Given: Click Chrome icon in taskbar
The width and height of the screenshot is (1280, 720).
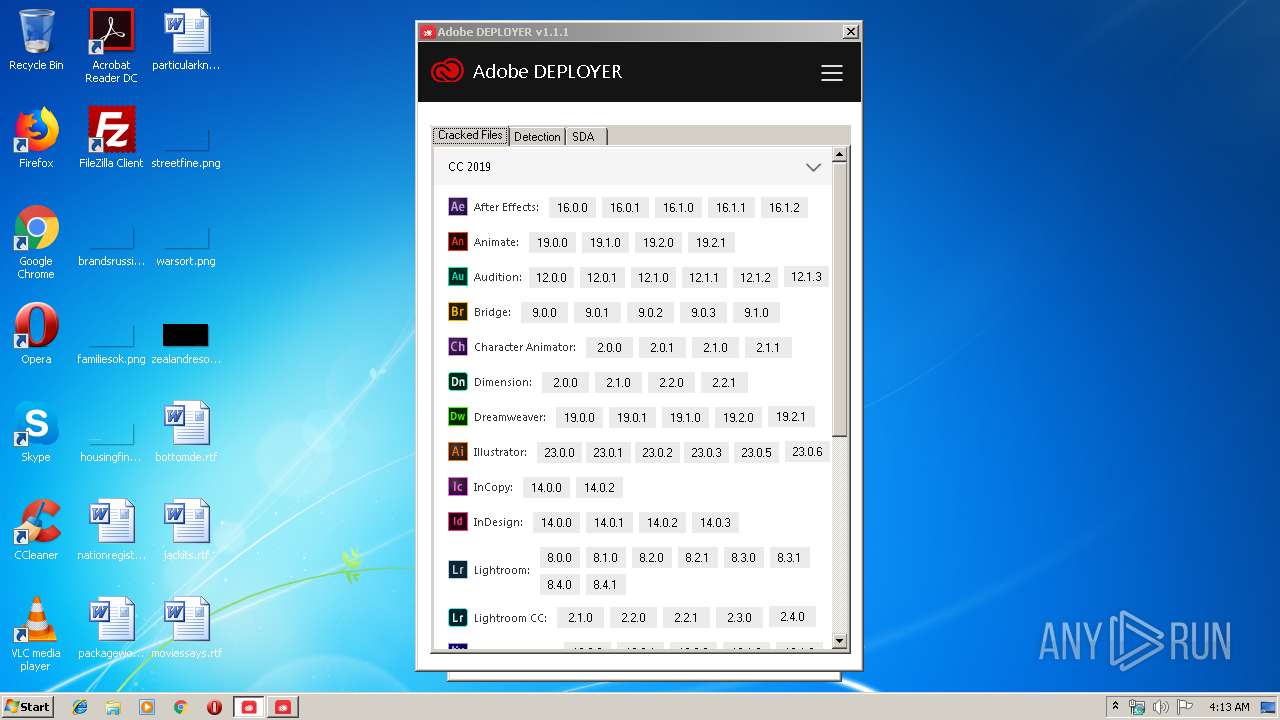Looking at the screenshot, I should pyautogui.click(x=180, y=707).
